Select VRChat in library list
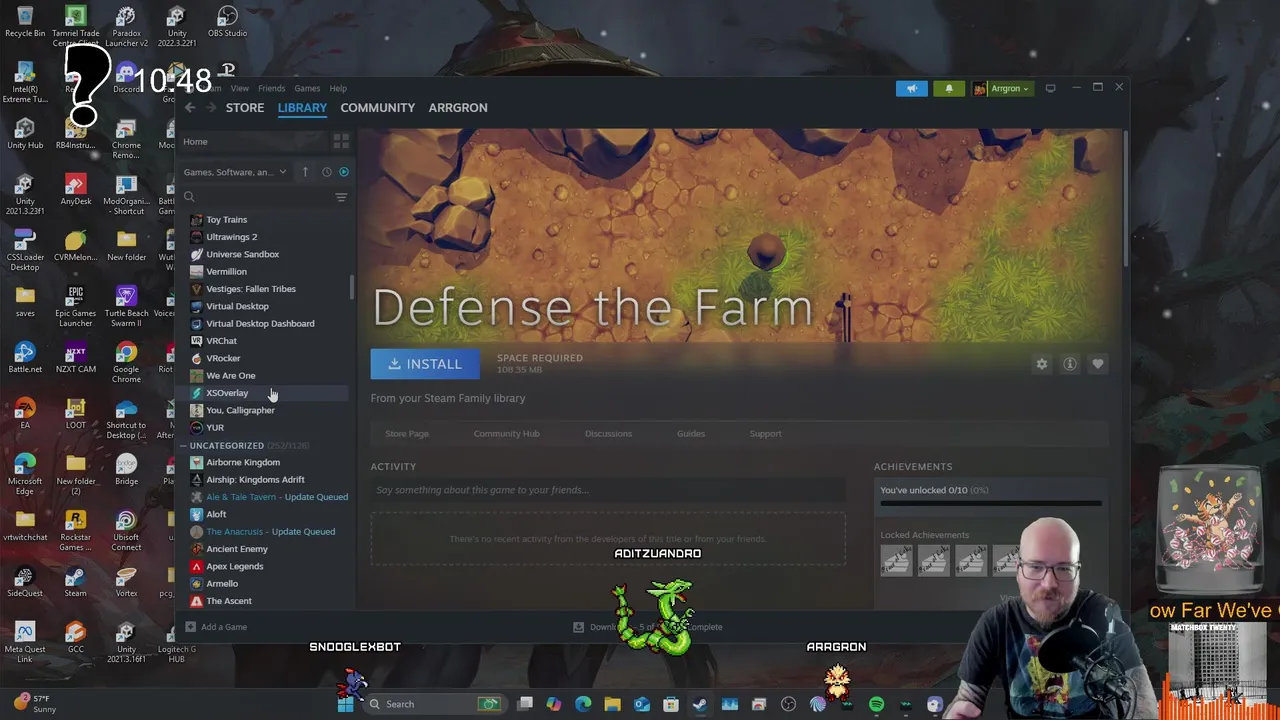 click(221, 341)
